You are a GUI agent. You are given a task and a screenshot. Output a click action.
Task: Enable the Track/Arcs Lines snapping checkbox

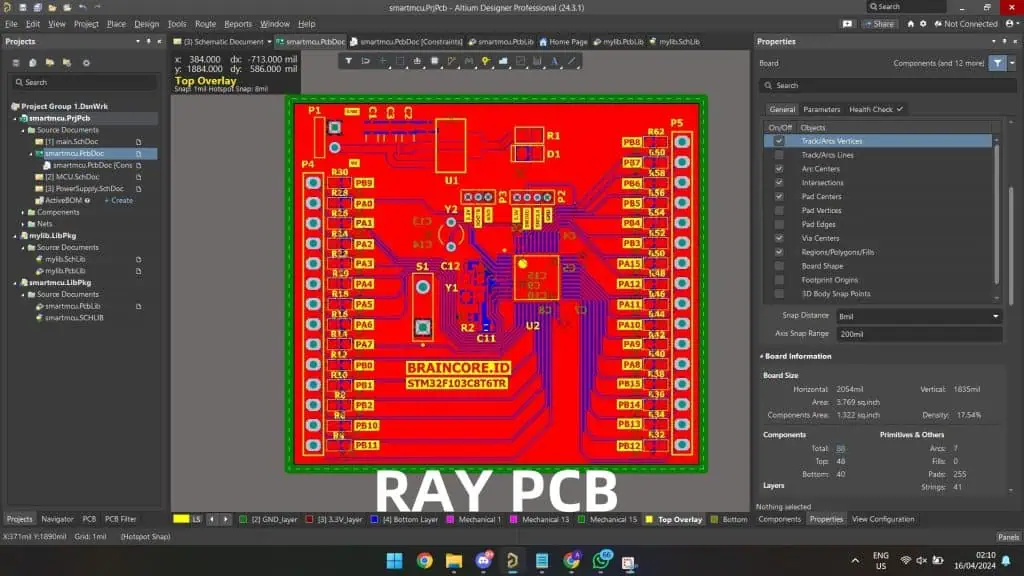pyautogui.click(x=779, y=155)
